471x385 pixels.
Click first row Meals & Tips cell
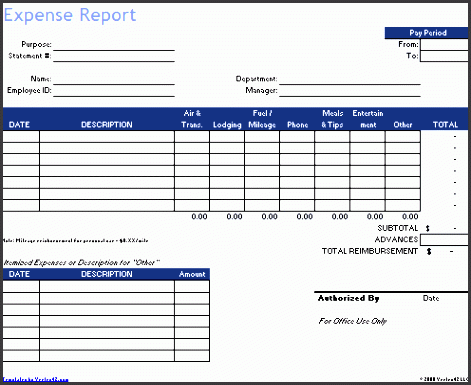coord(332,136)
